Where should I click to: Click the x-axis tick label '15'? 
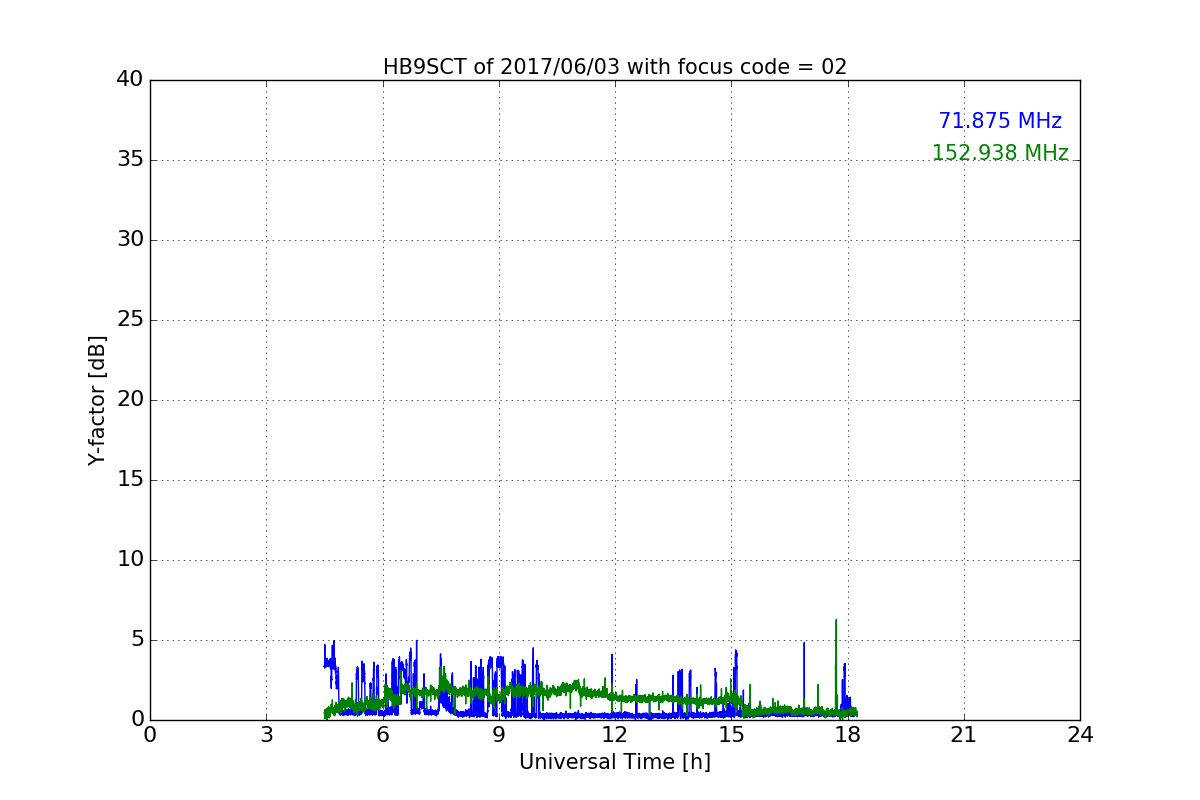click(731, 734)
